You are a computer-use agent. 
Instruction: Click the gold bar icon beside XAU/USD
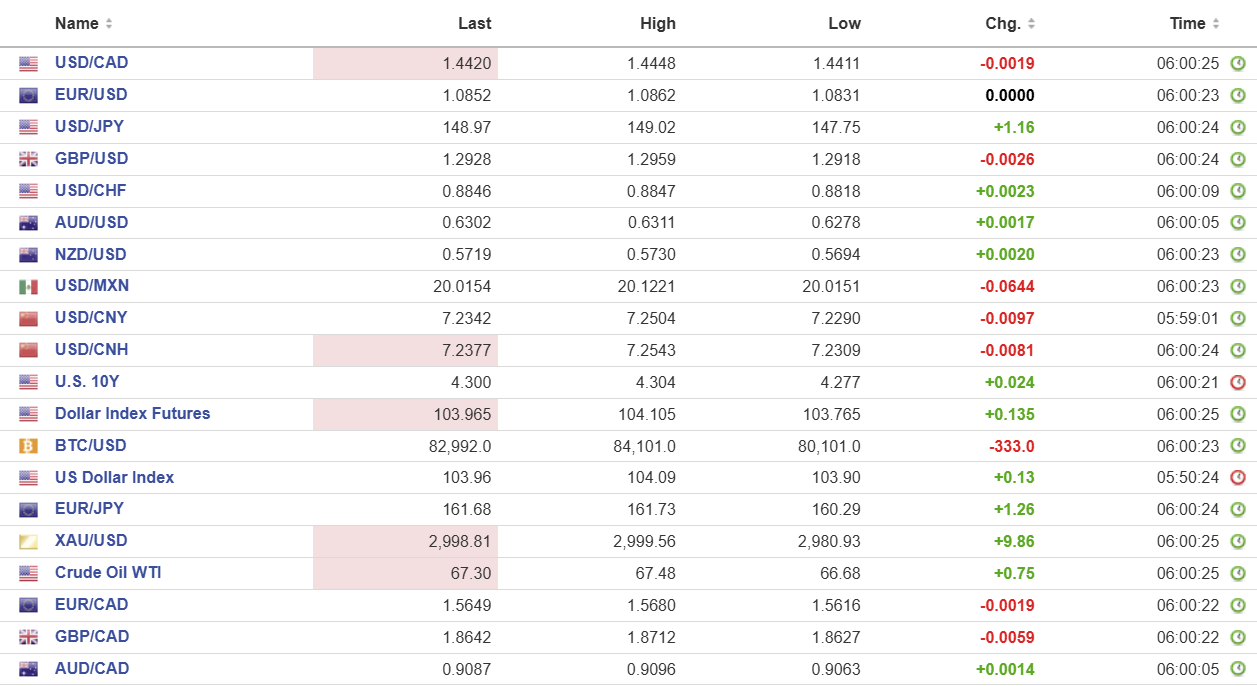pyautogui.click(x=28, y=542)
